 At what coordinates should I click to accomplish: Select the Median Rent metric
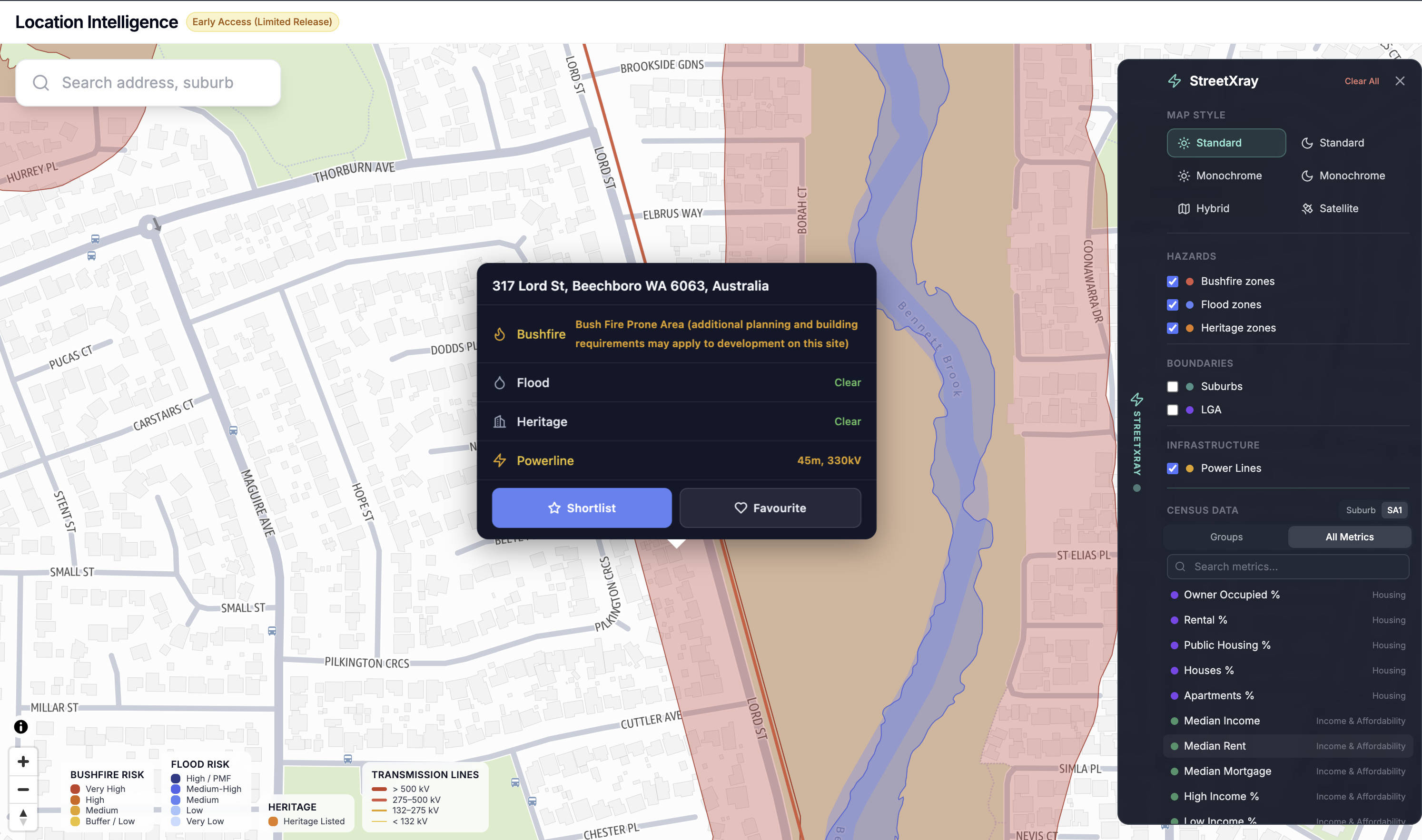(x=1214, y=745)
